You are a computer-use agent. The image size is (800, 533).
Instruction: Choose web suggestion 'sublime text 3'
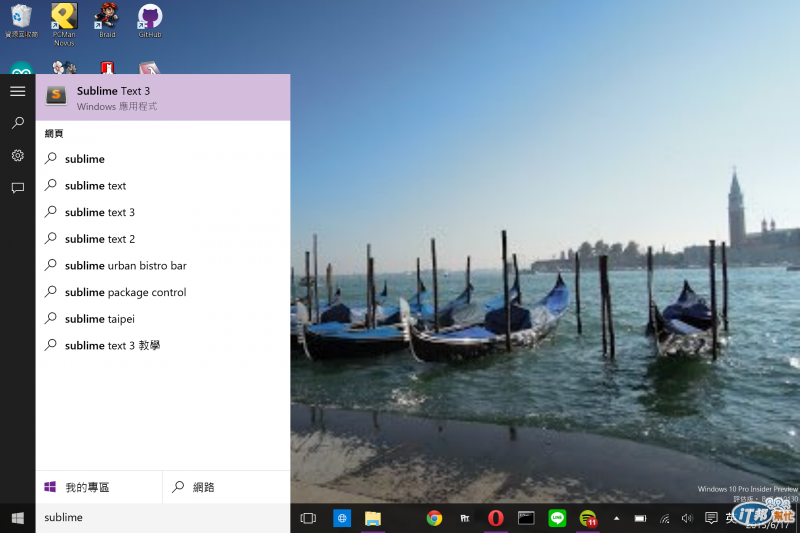coord(163,212)
